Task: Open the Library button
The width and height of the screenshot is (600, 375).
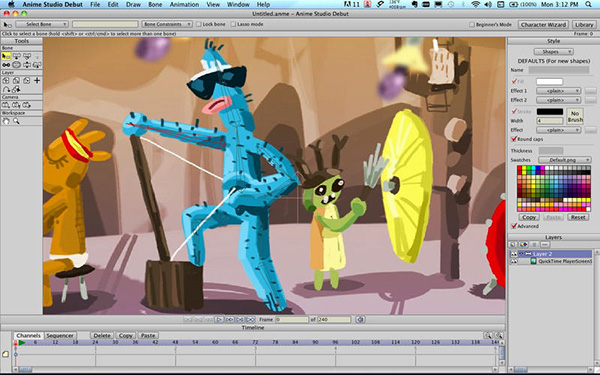Action: pyautogui.click(x=584, y=24)
